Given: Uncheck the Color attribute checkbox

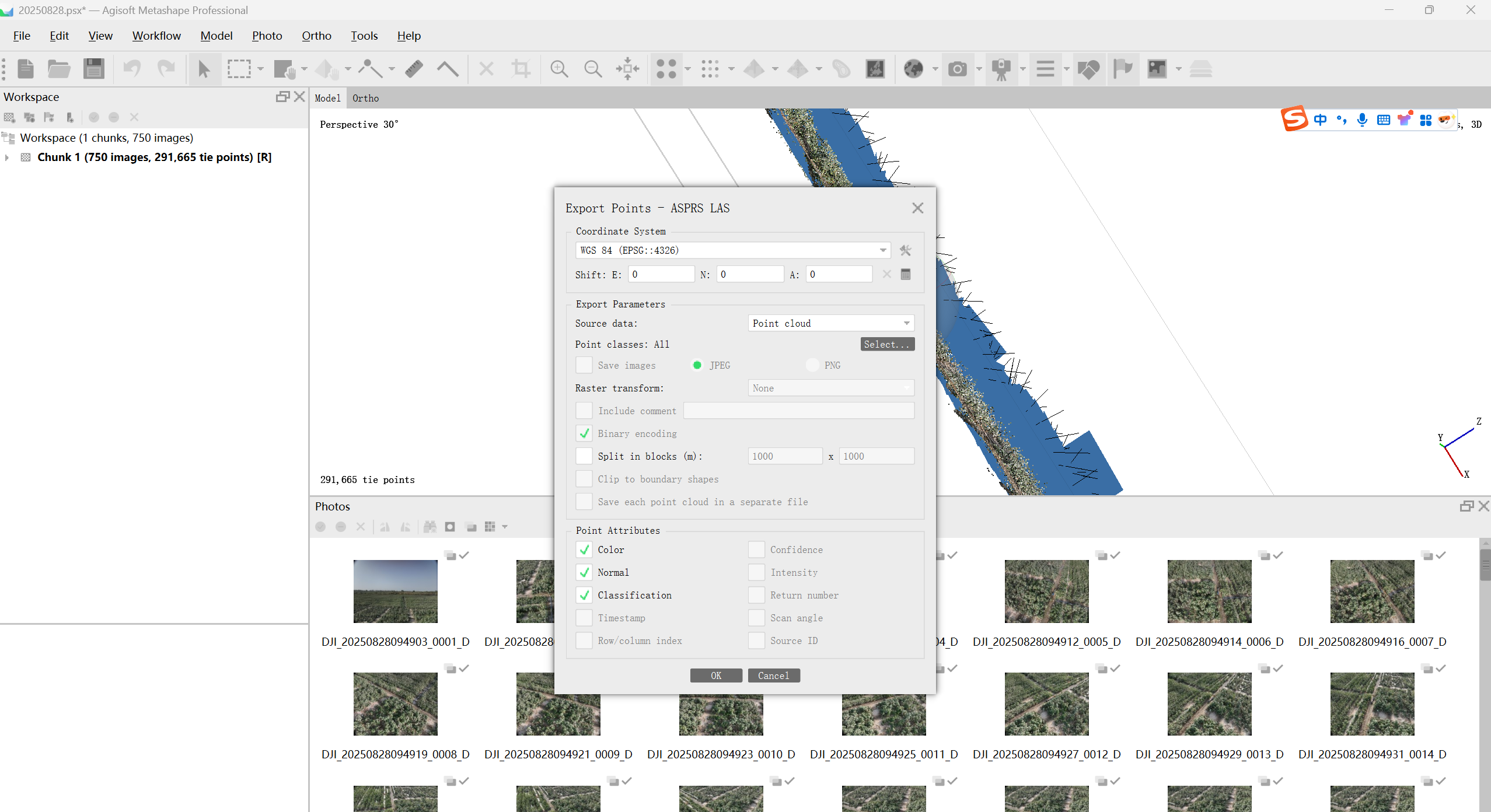Looking at the screenshot, I should 584,549.
